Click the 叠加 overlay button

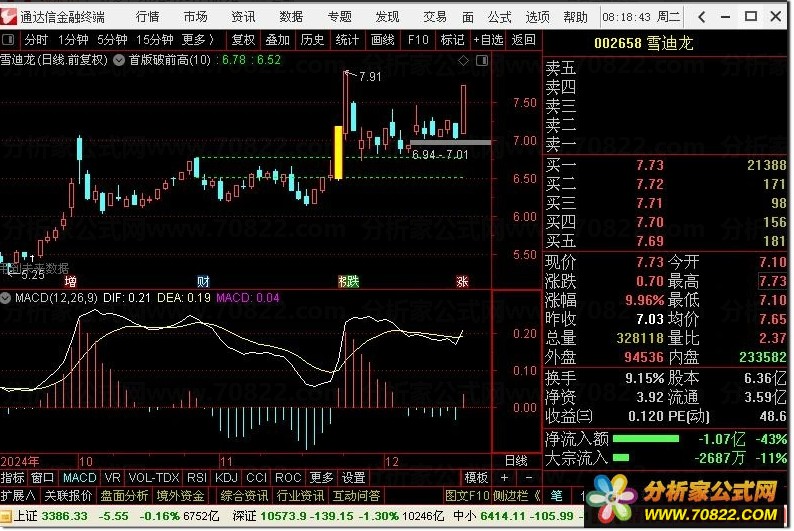pyautogui.click(x=277, y=39)
